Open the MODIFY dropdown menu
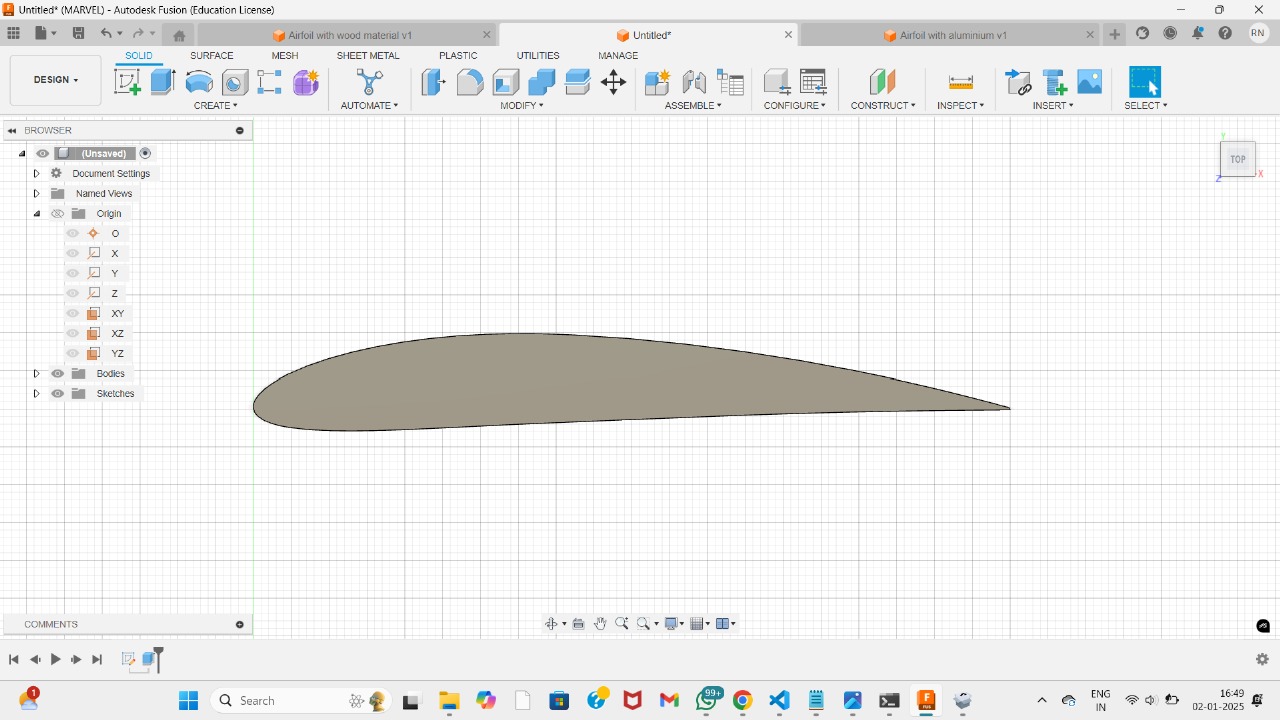The height and width of the screenshot is (720, 1280). pyautogui.click(x=522, y=106)
